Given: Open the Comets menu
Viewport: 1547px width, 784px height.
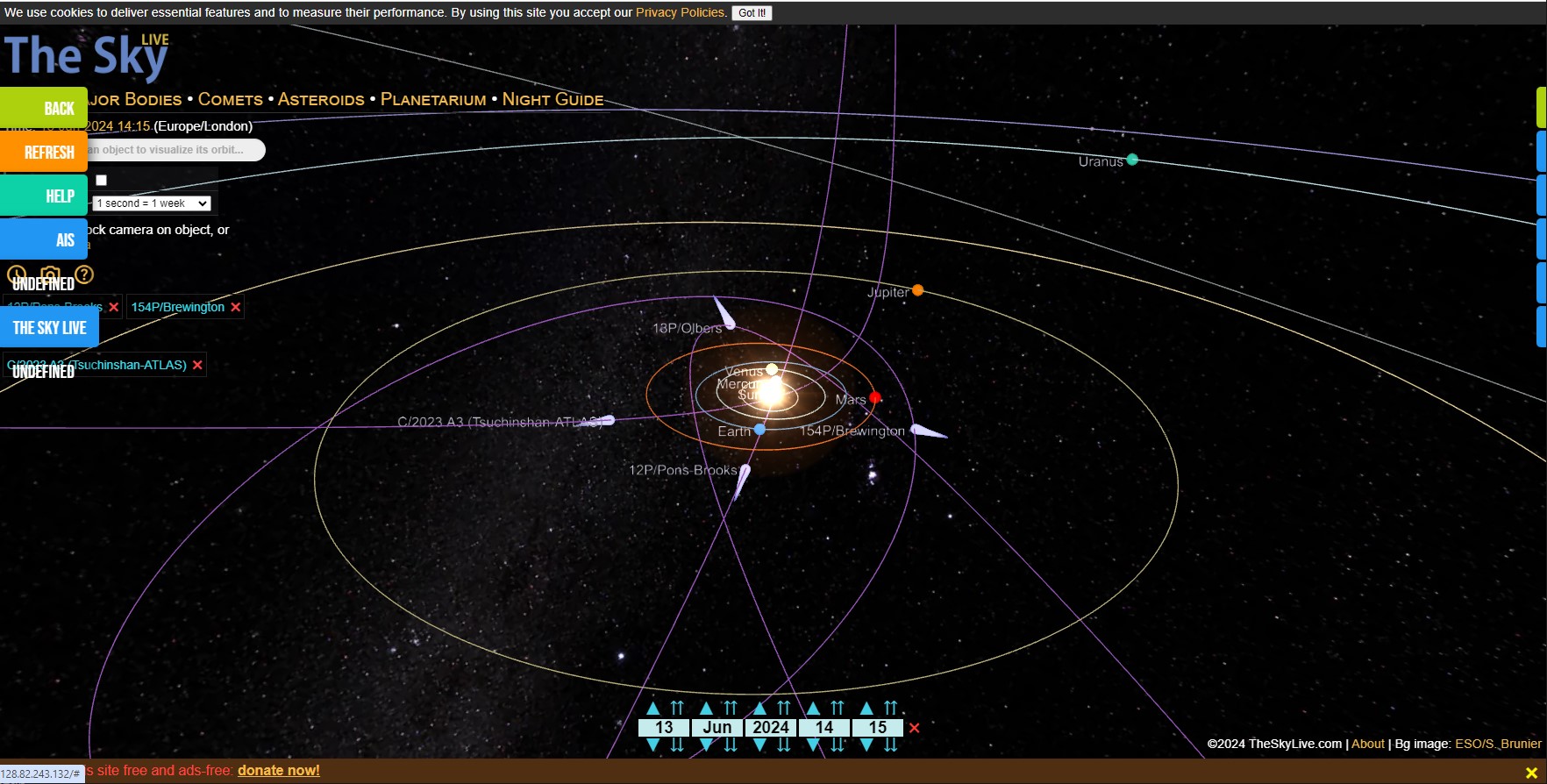Looking at the screenshot, I should (x=230, y=100).
